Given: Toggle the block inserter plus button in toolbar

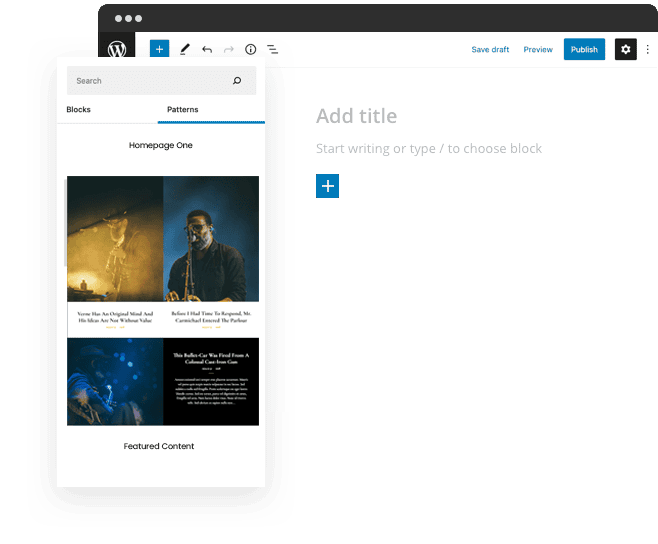Looking at the screenshot, I should click(x=159, y=49).
